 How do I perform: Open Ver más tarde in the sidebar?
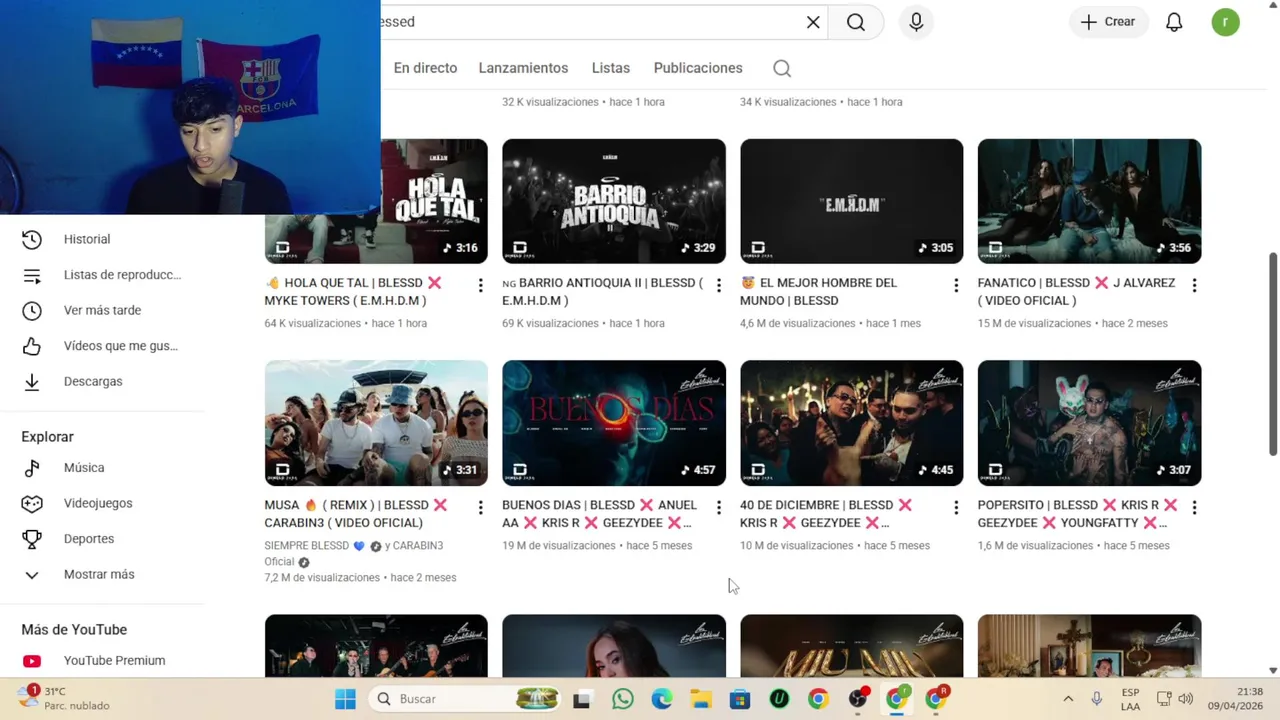[x=102, y=310]
